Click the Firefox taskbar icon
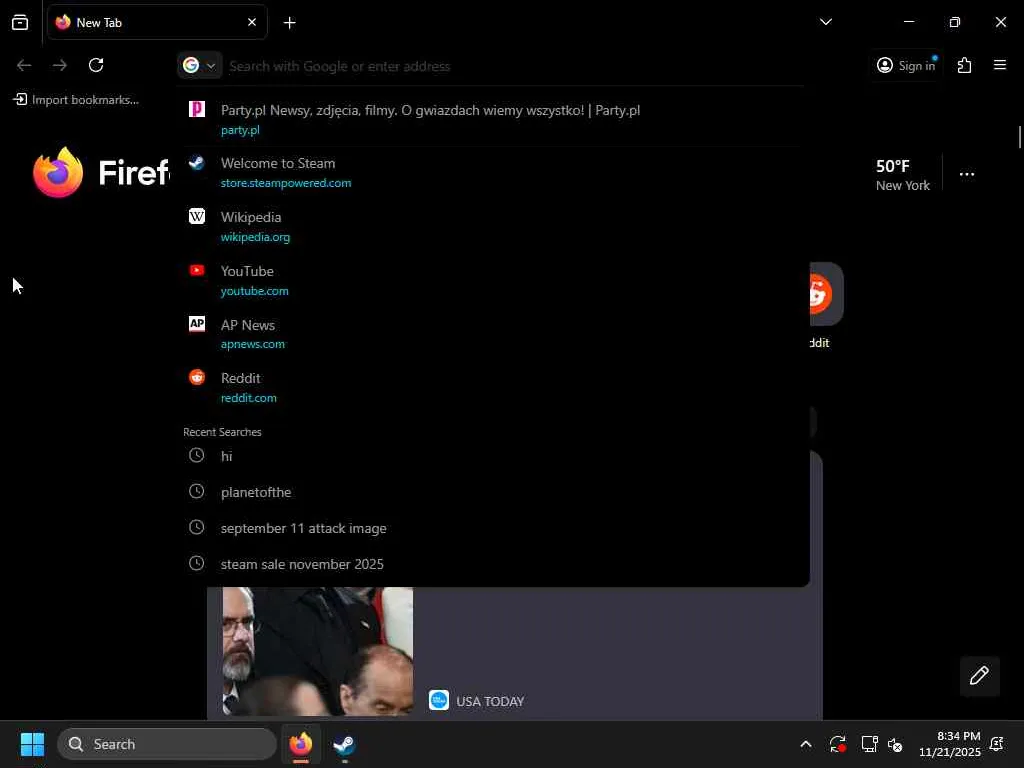 (x=300, y=744)
